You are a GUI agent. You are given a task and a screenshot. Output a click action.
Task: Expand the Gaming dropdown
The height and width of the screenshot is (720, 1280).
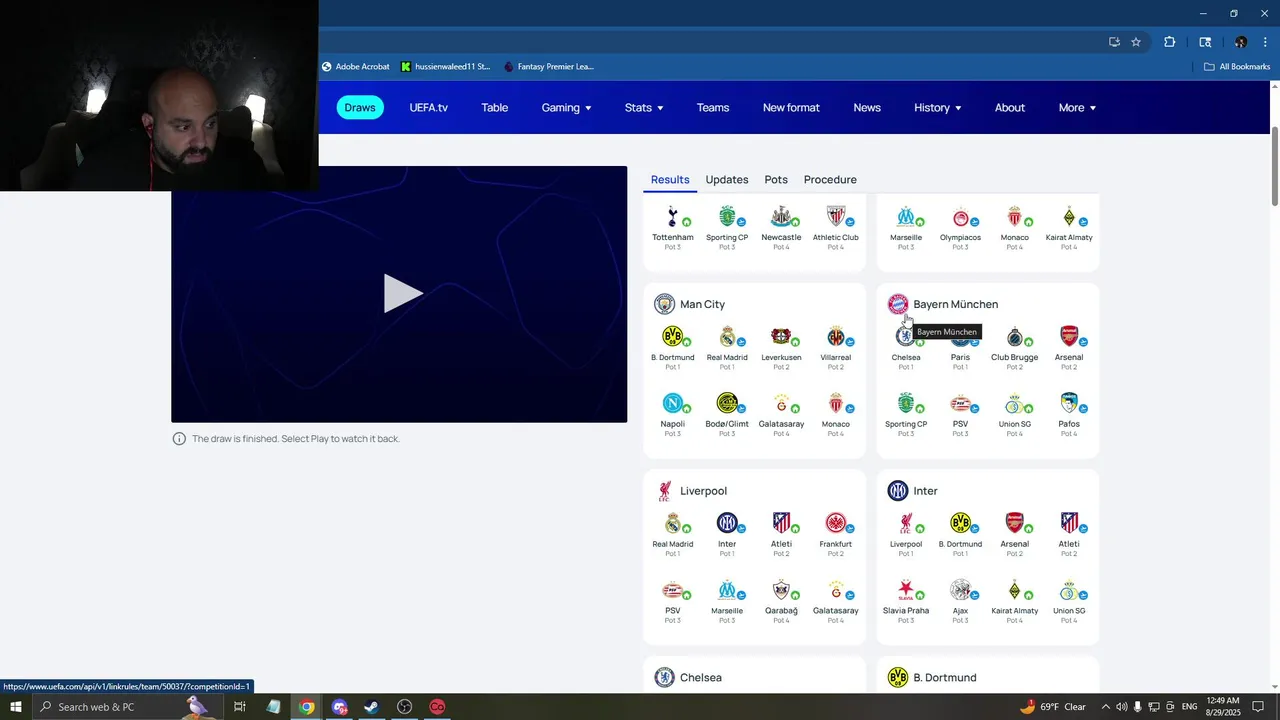pos(566,108)
